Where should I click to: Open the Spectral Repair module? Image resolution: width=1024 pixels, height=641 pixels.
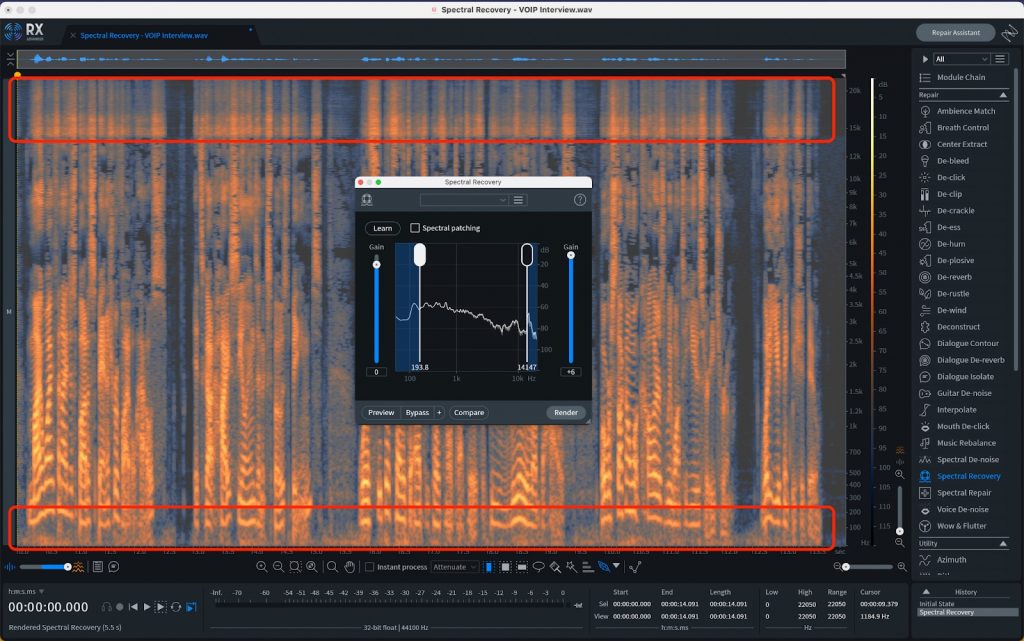click(x=955, y=493)
